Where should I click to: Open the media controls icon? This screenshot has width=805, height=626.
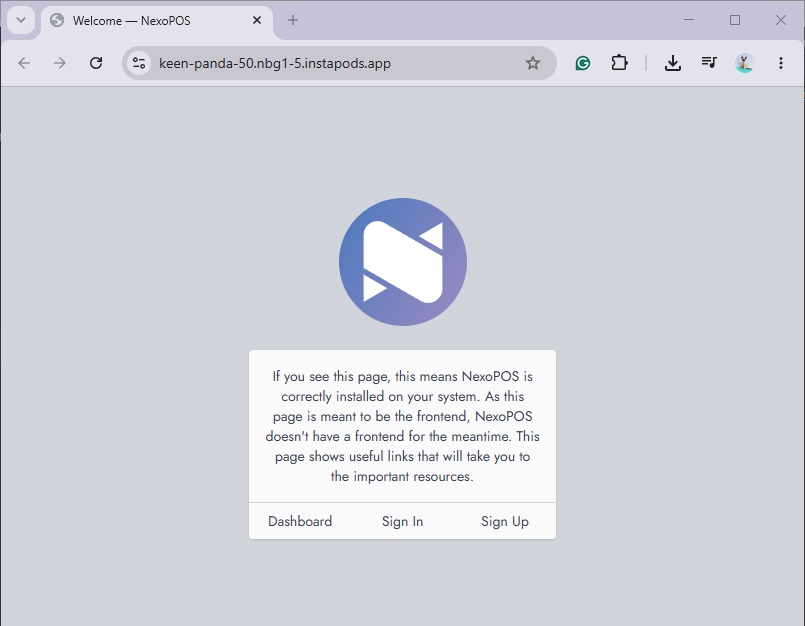[709, 63]
